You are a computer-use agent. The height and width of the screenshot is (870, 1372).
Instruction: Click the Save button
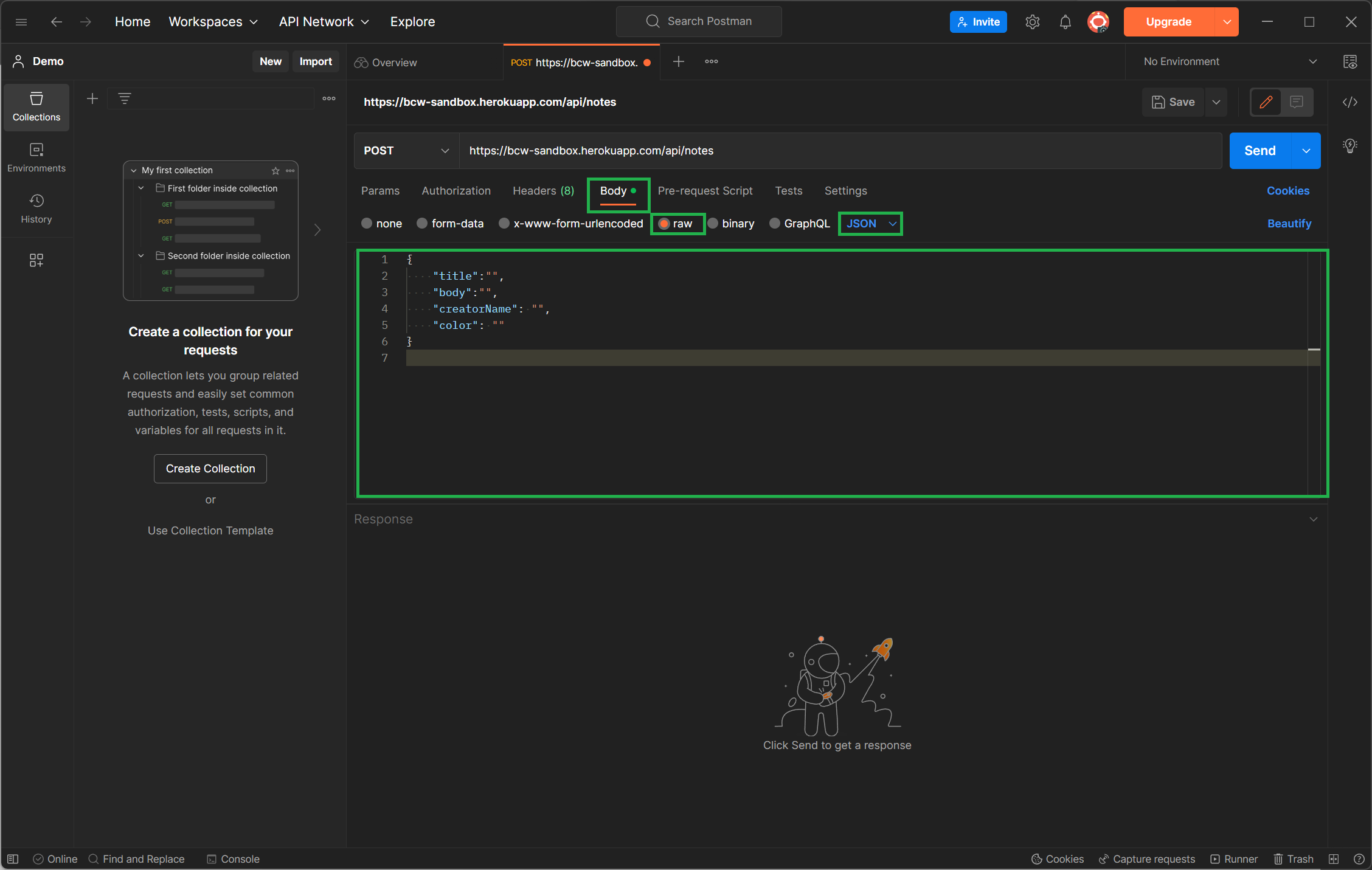(x=1173, y=102)
